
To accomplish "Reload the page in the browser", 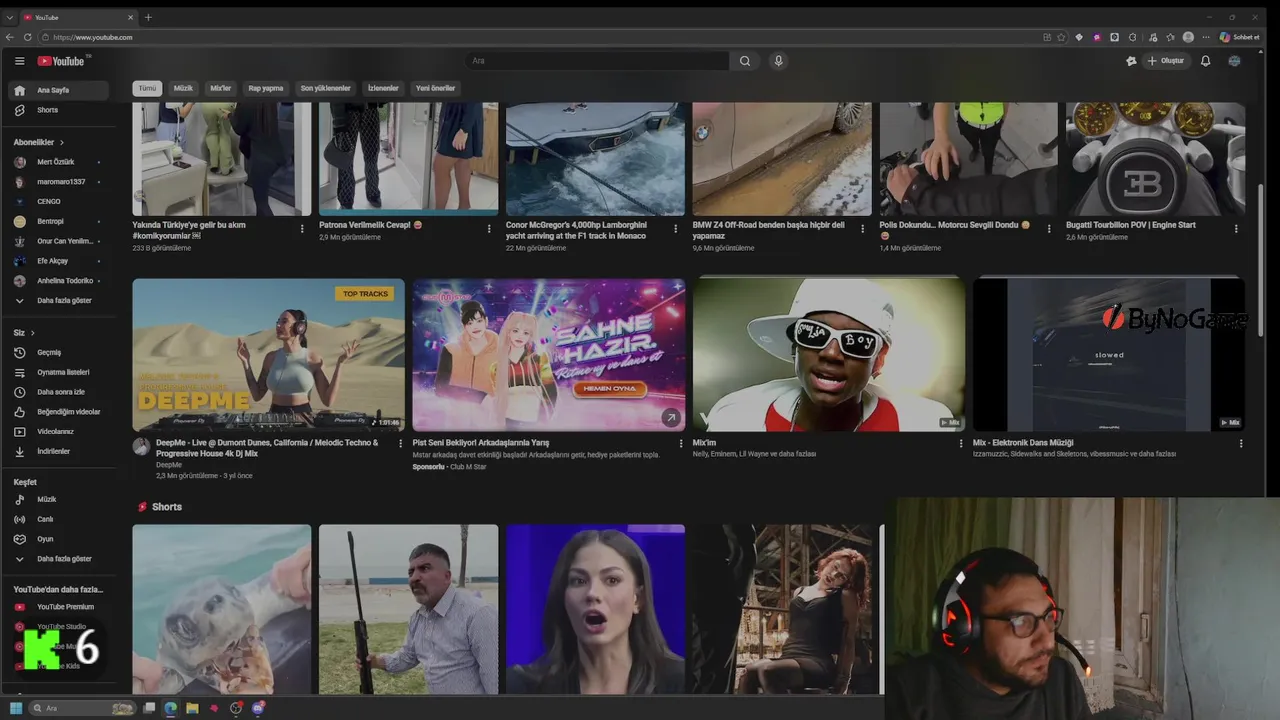I will (x=27, y=37).
